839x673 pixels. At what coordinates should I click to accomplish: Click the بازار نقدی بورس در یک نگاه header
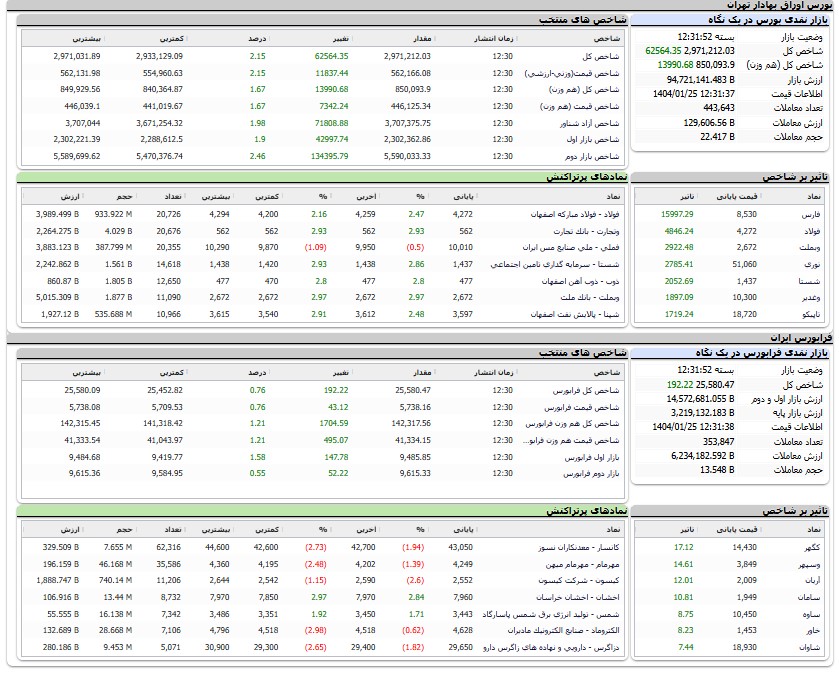coord(768,20)
